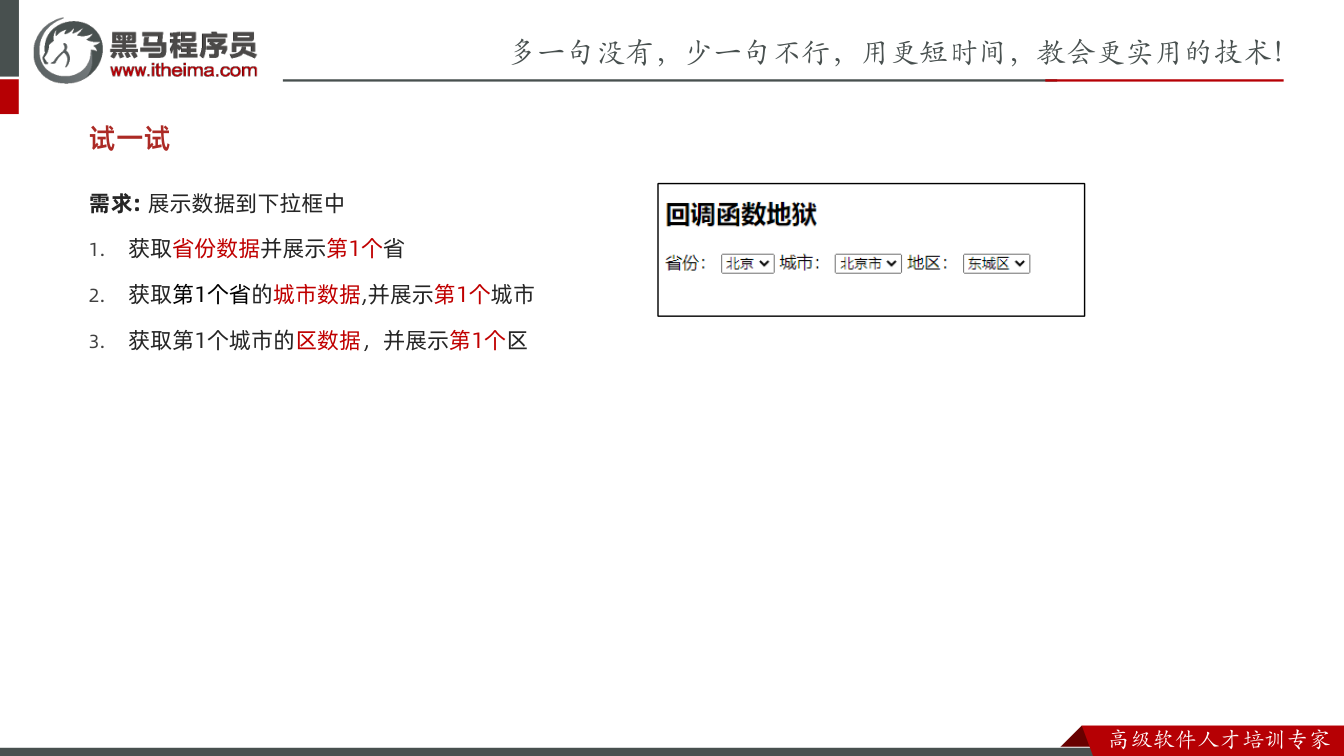Open the 地区 dropdown showing 东城区
This screenshot has width=1344, height=756.
pyautogui.click(x=996, y=264)
